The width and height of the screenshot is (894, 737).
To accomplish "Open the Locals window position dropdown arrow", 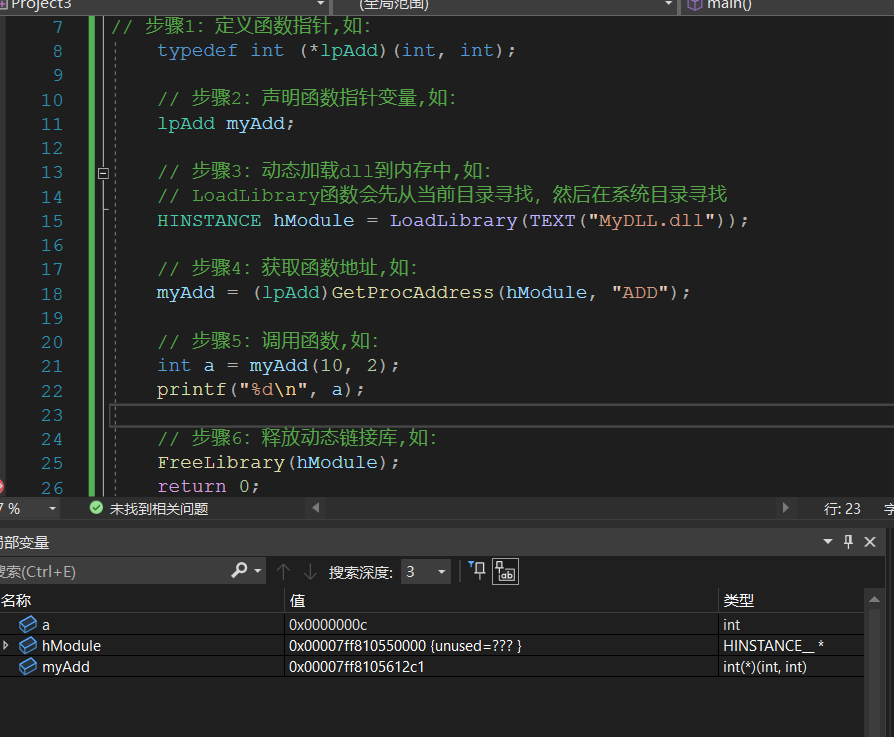I will pyautogui.click(x=827, y=541).
